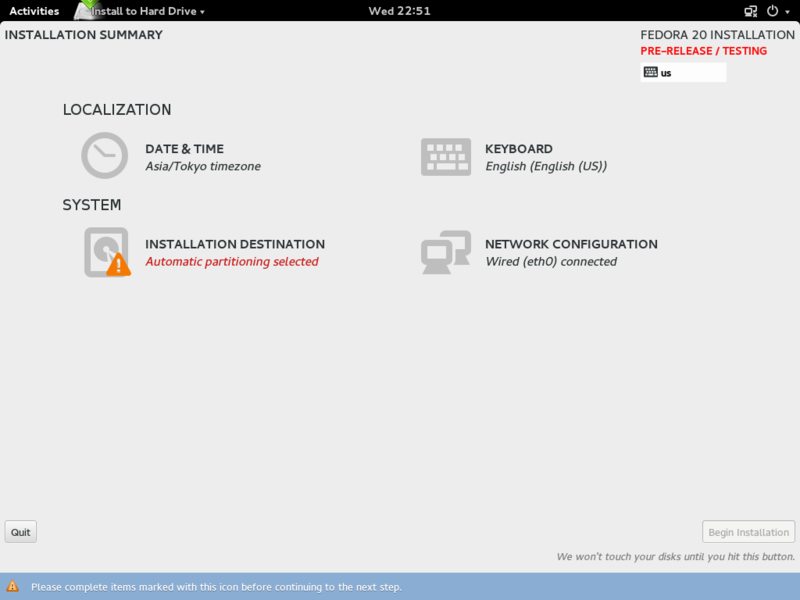Click 'Wired (eth0) connected' text
This screenshot has height=600, width=800.
pos(551,261)
